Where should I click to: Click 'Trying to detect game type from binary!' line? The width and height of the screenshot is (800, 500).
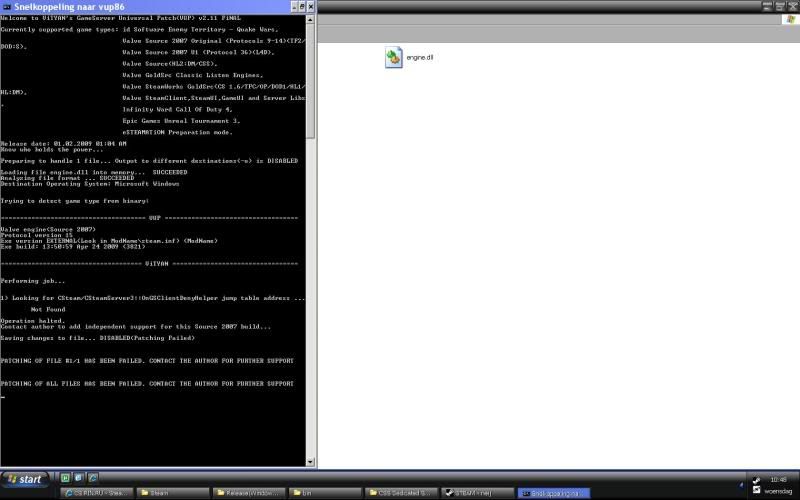[74, 201]
